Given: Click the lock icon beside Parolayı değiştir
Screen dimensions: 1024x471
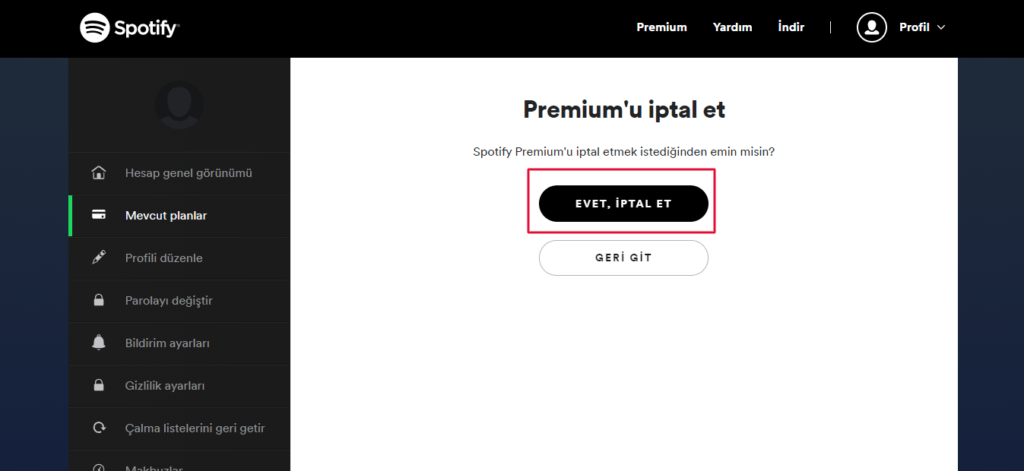Looking at the screenshot, I should click(99, 300).
